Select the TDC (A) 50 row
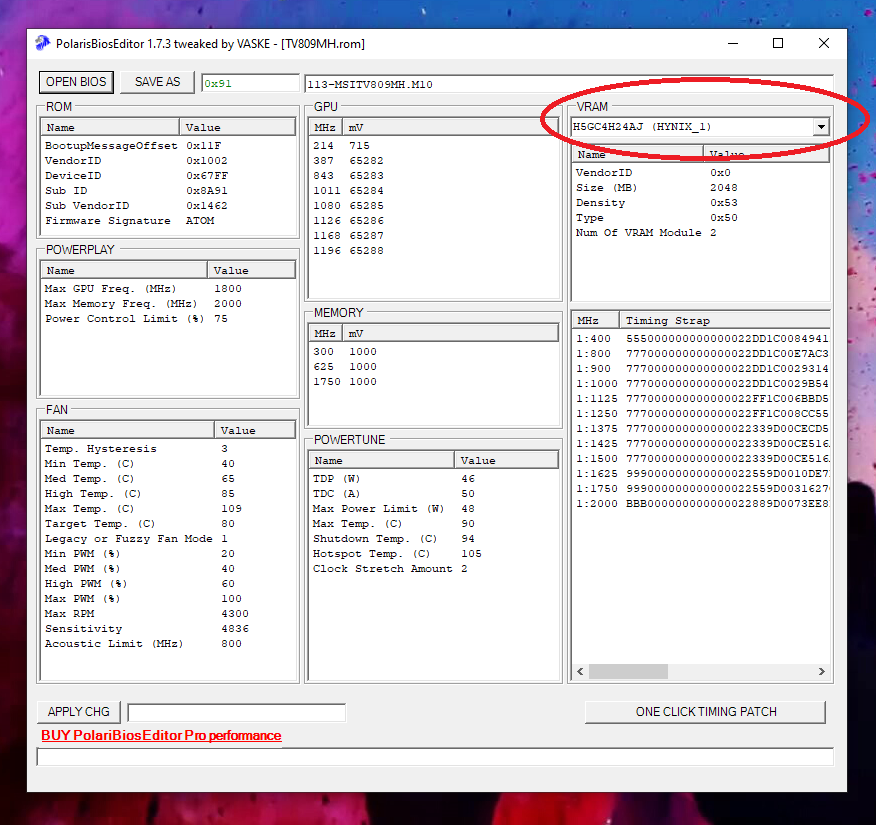This screenshot has width=876, height=825. [x=434, y=494]
